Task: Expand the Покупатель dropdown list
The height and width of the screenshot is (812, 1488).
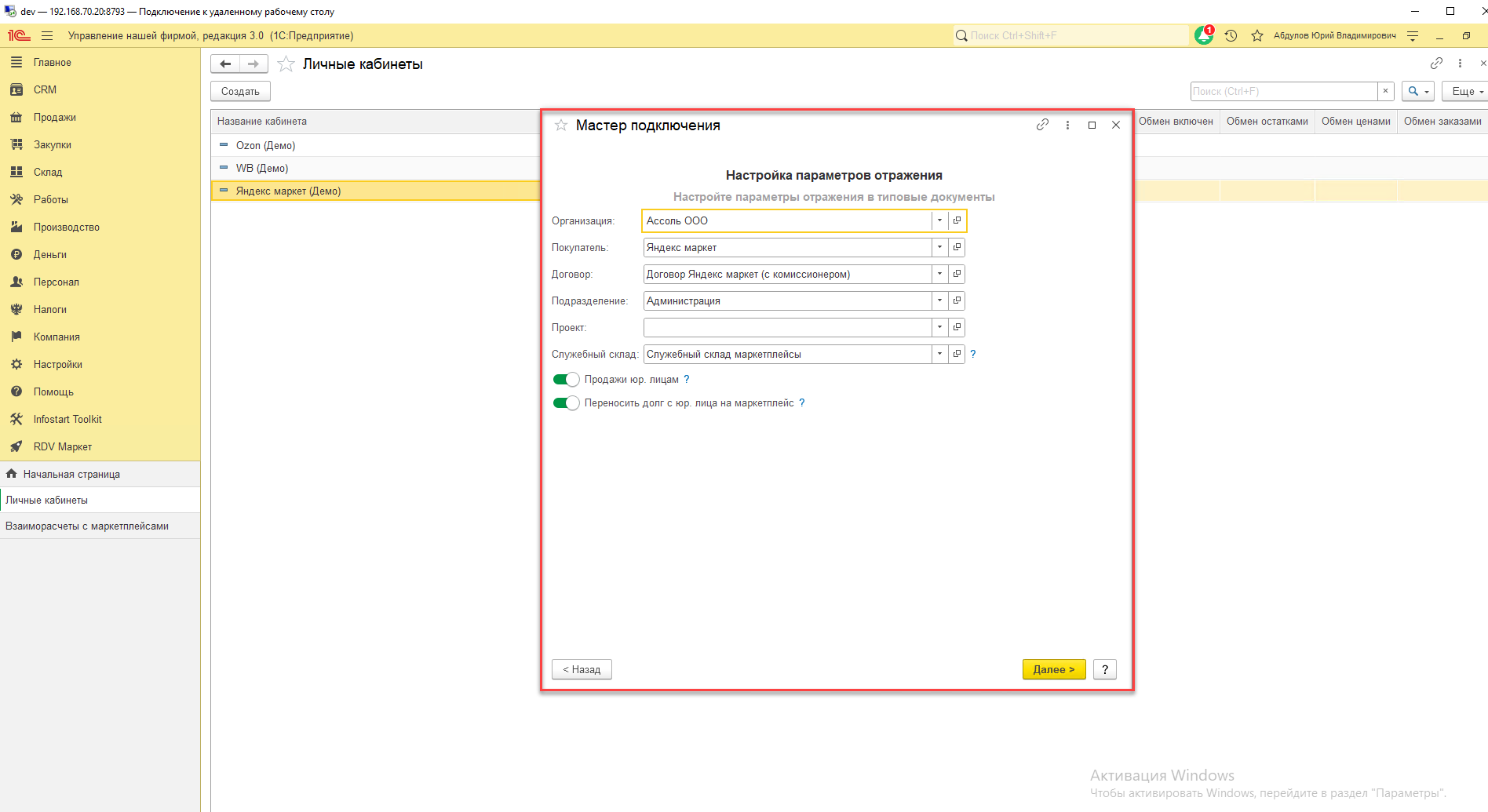Action: [x=939, y=248]
